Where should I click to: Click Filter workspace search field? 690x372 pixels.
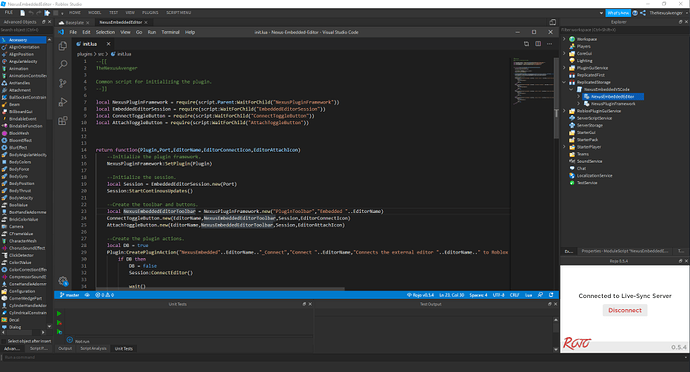click(625, 30)
